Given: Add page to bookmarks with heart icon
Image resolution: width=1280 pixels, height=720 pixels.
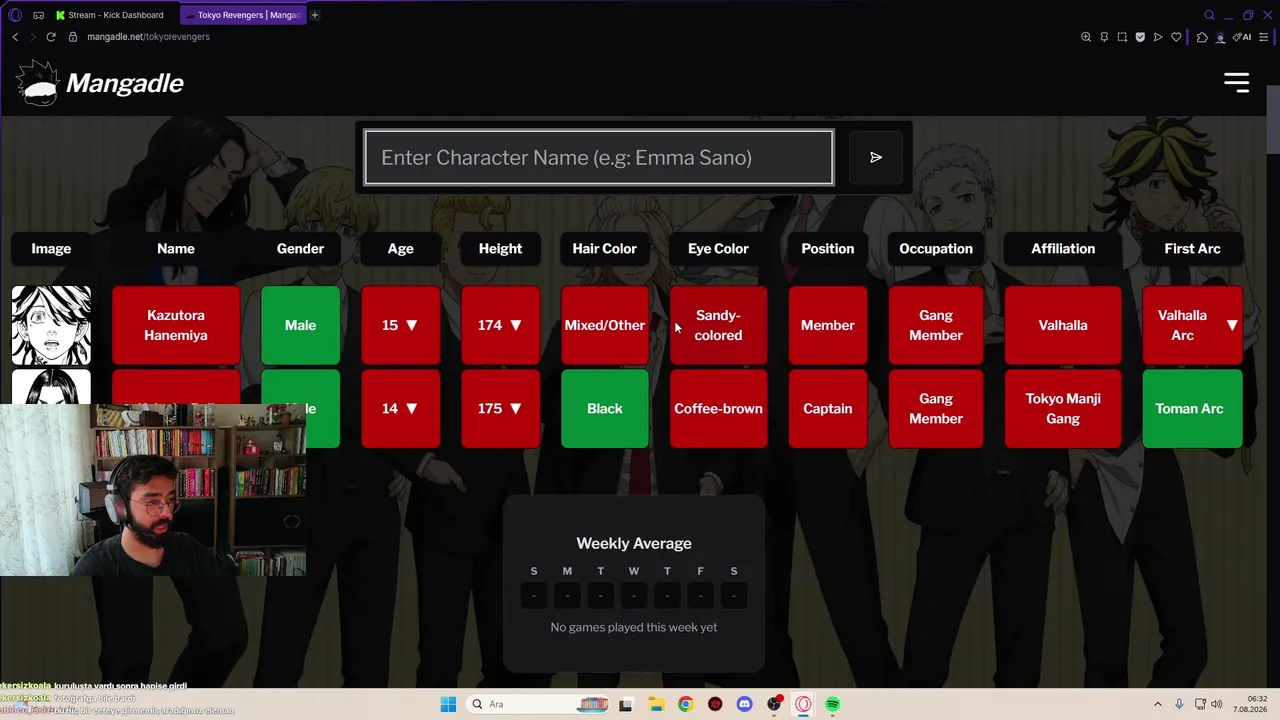Looking at the screenshot, I should click(x=1176, y=37).
